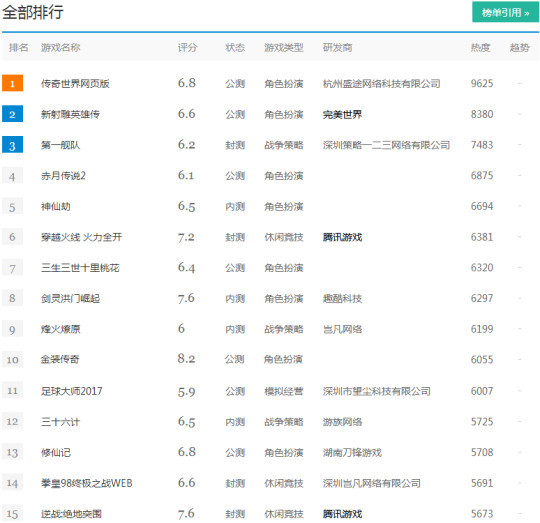Viewport: 540px width, 523px height.
Task: Open game 逆战:绝地突围
Action: 71,514
